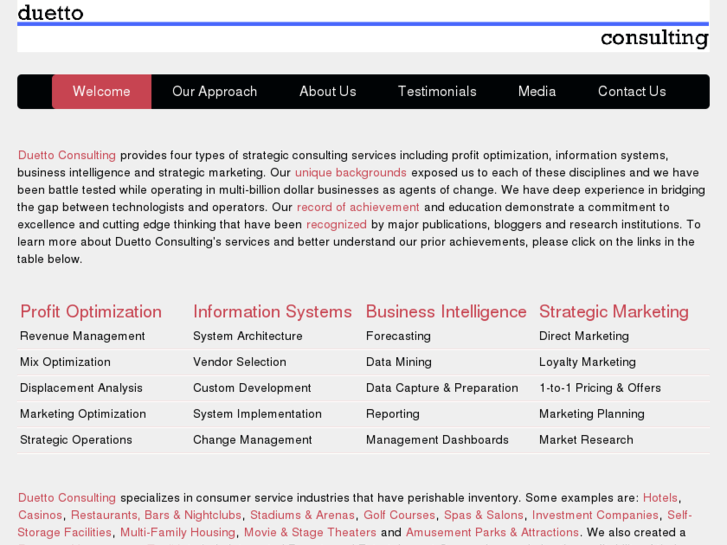
Task: Open the Welcome tab
Action: (x=102, y=91)
